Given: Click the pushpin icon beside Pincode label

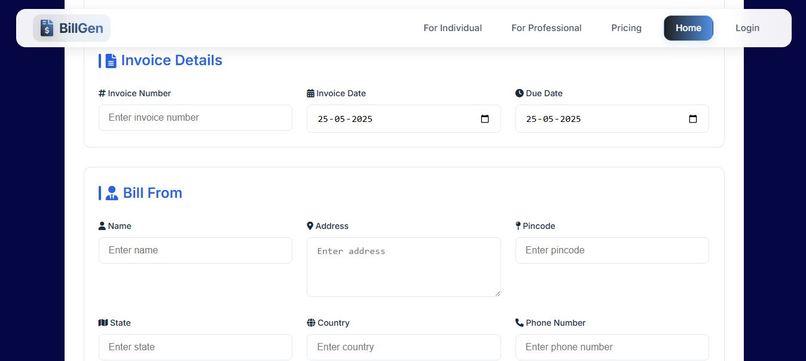Looking at the screenshot, I should tap(518, 226).
